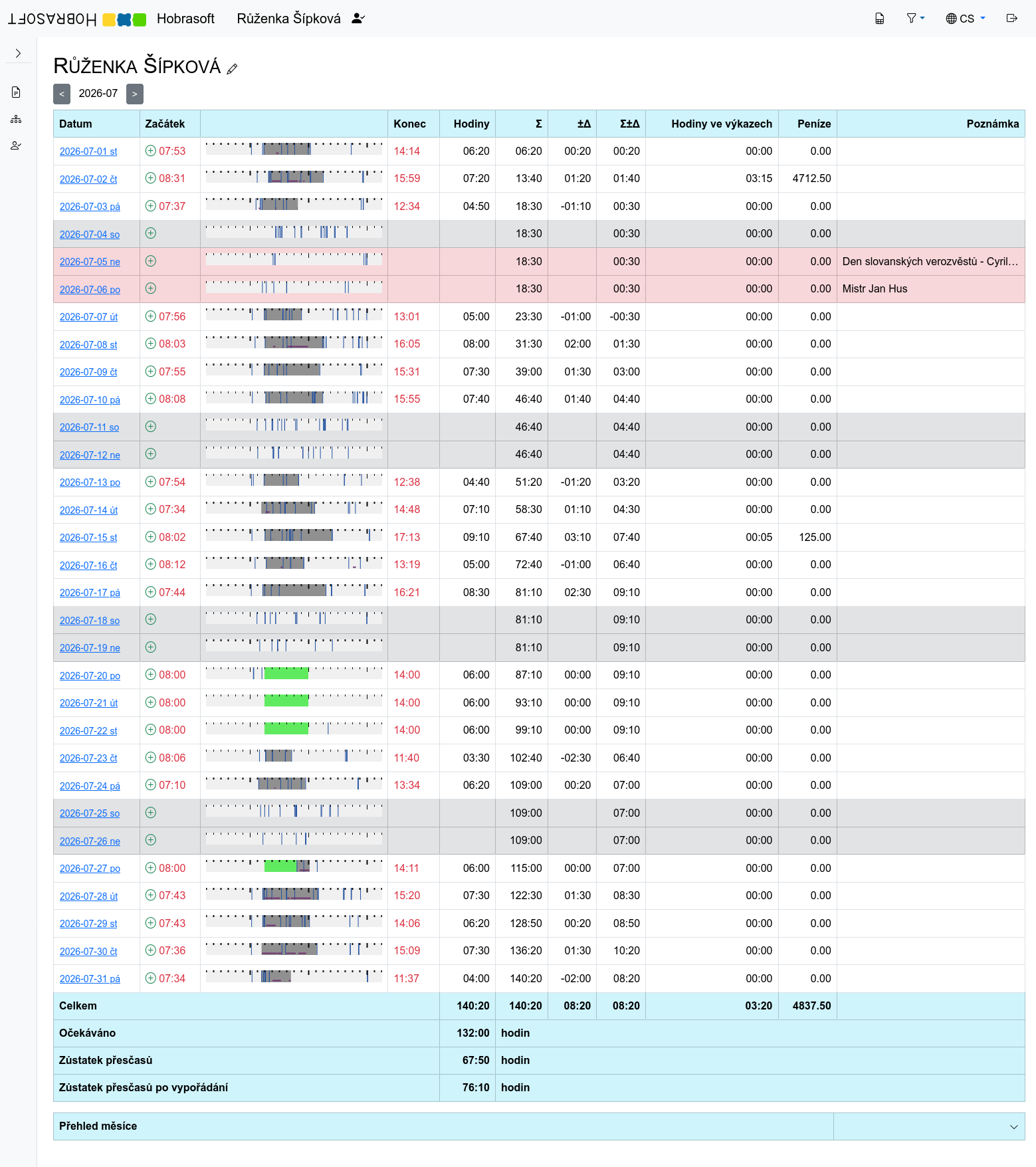Open the CS language dropdown
The height and width of the screenshot is (1167, 1036).
[966, 19]
